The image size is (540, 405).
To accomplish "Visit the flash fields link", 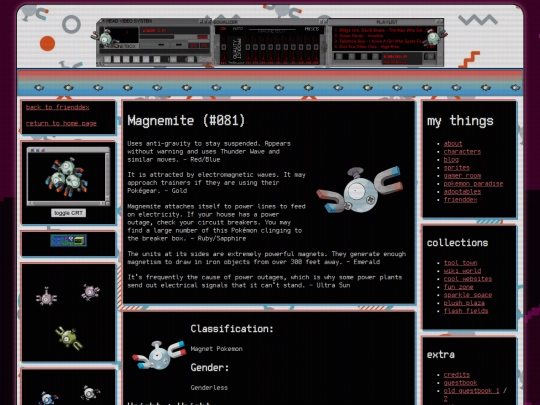I will pos(466,311).
